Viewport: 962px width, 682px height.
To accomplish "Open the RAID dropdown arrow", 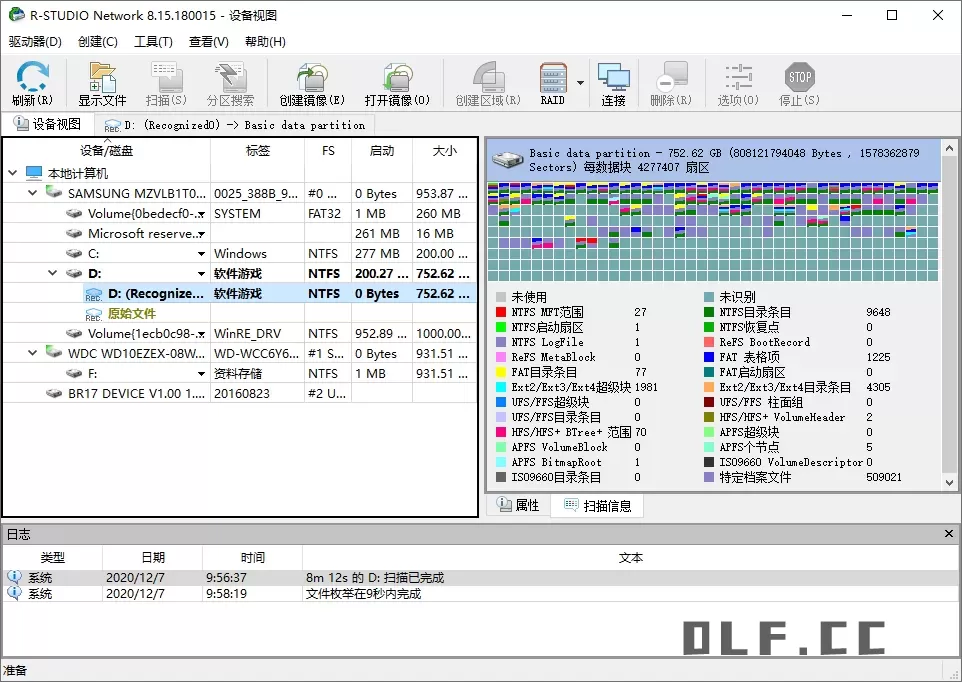I will [580, 83].
